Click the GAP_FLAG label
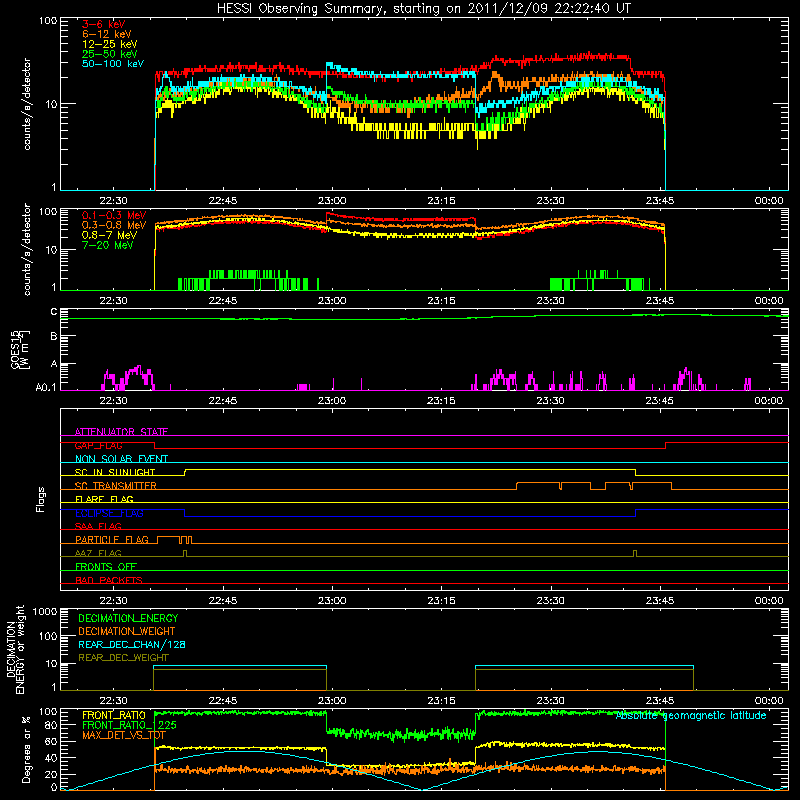Viewport: 800px width, 800px height. [98, 445]
